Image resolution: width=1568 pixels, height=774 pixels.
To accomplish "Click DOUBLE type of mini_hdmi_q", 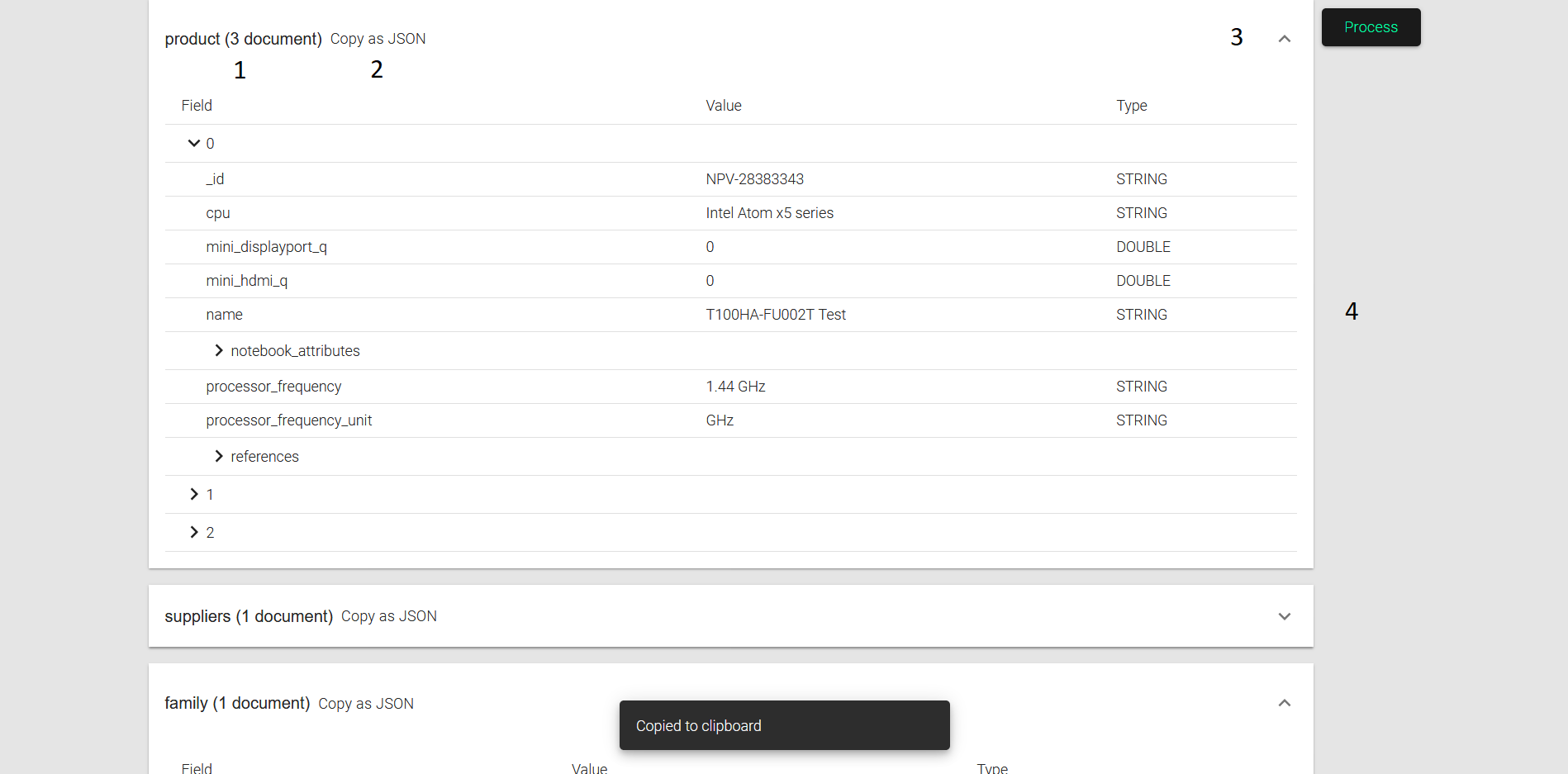I will [1143, 281].
